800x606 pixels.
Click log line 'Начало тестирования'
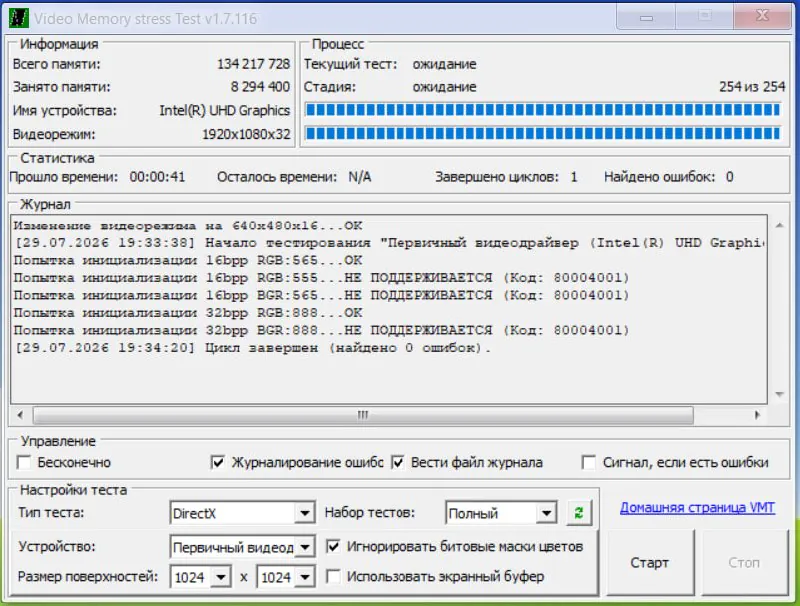[390, 243]
